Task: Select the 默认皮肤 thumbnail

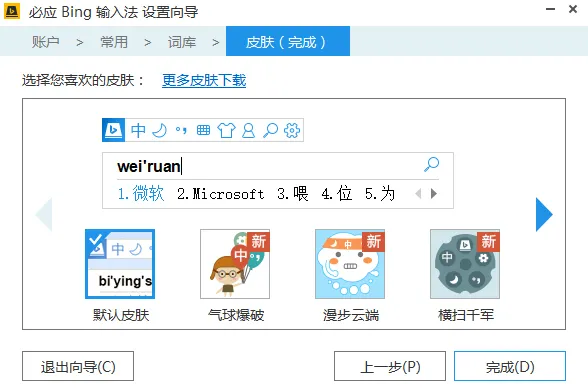Action: tap(120, 264)
